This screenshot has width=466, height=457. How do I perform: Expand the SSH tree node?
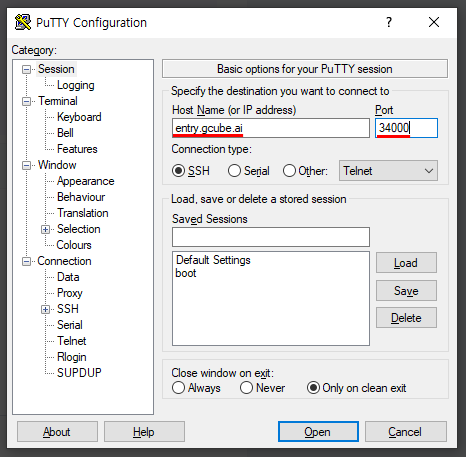pyautogui.click(x=45, y=309)
